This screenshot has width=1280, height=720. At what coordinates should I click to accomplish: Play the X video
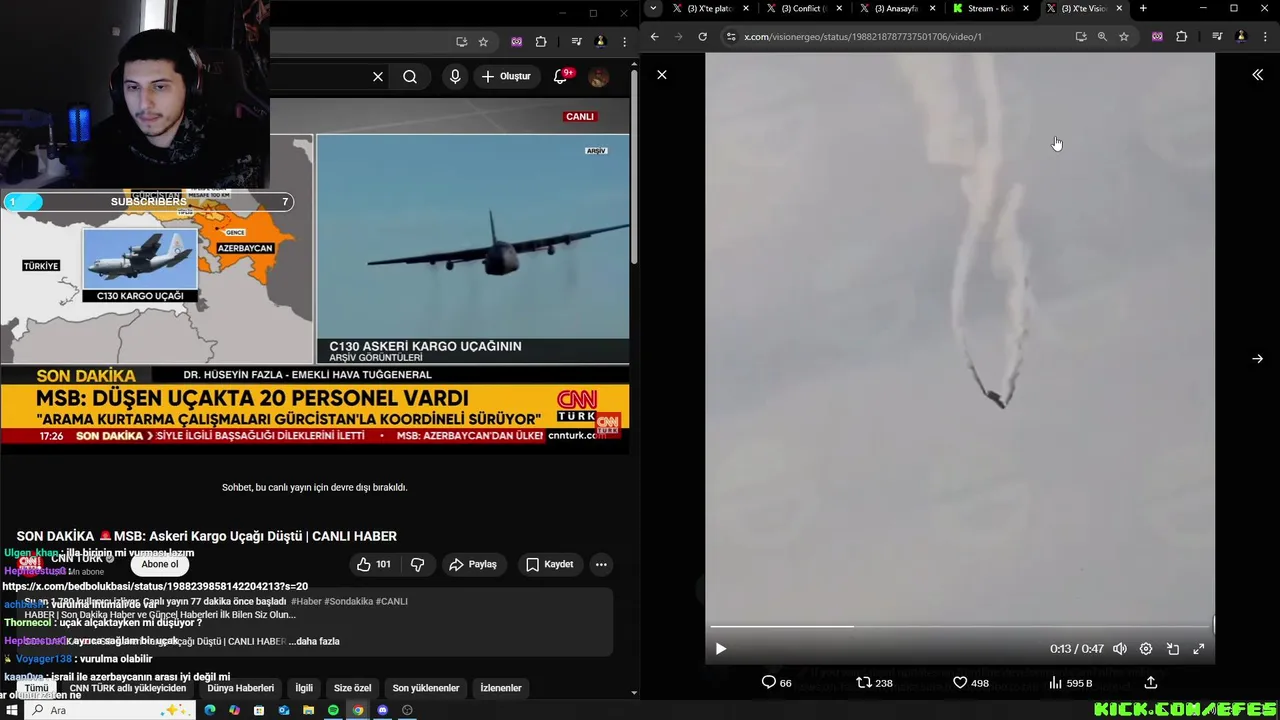point(720,649)
